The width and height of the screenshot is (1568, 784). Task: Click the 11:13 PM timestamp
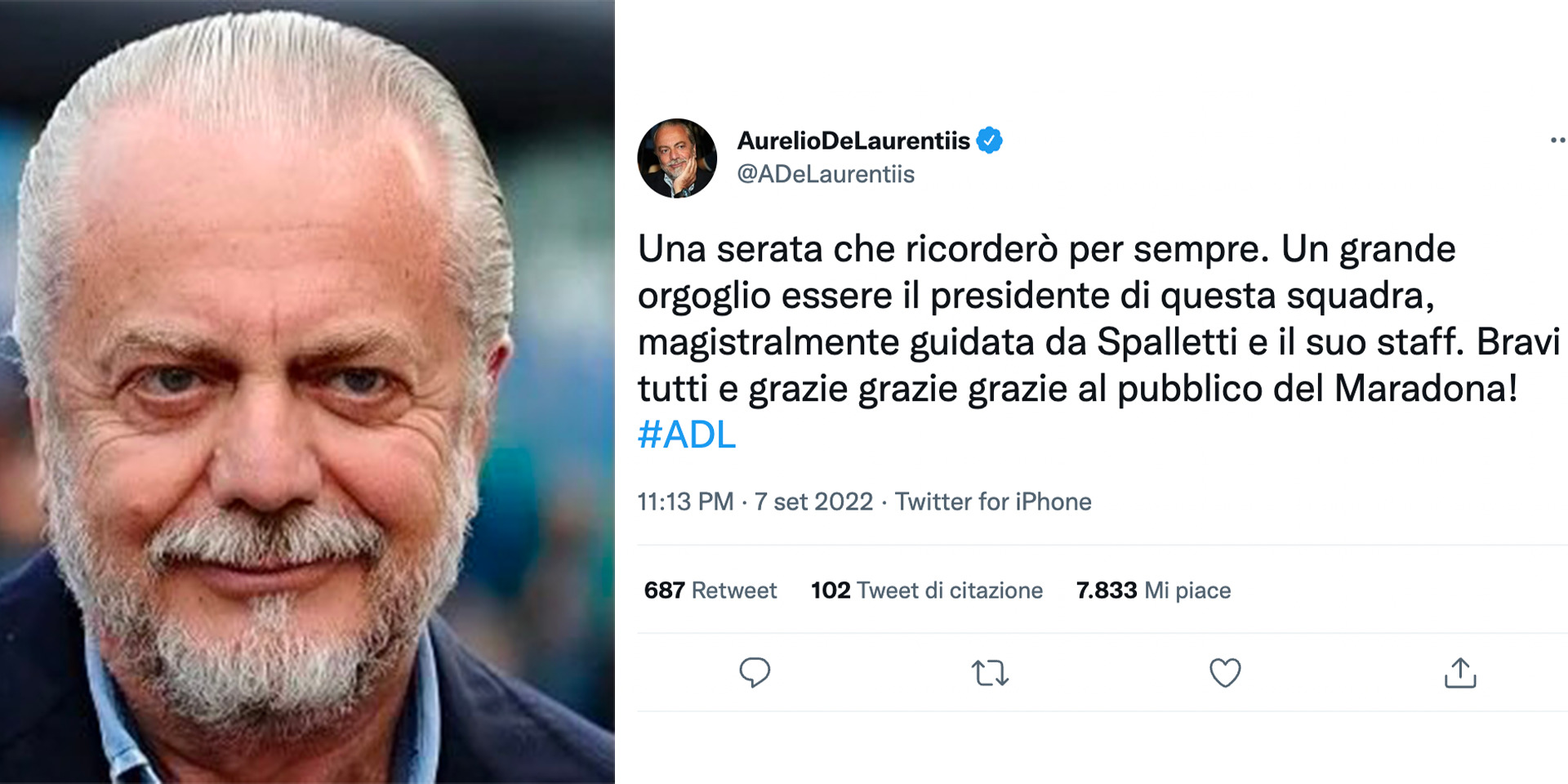685,501
